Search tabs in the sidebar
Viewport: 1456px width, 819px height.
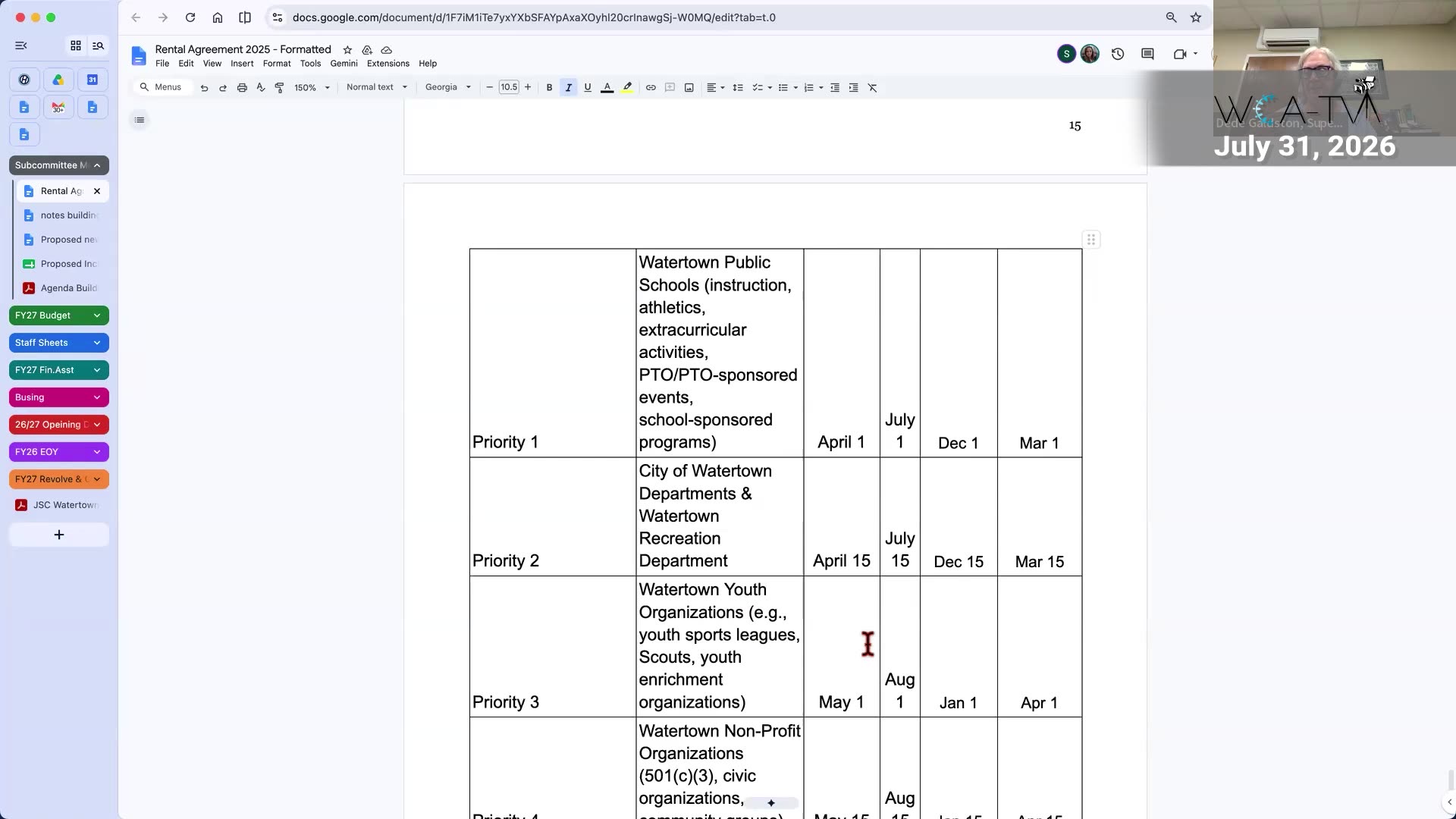coord(99,45)
